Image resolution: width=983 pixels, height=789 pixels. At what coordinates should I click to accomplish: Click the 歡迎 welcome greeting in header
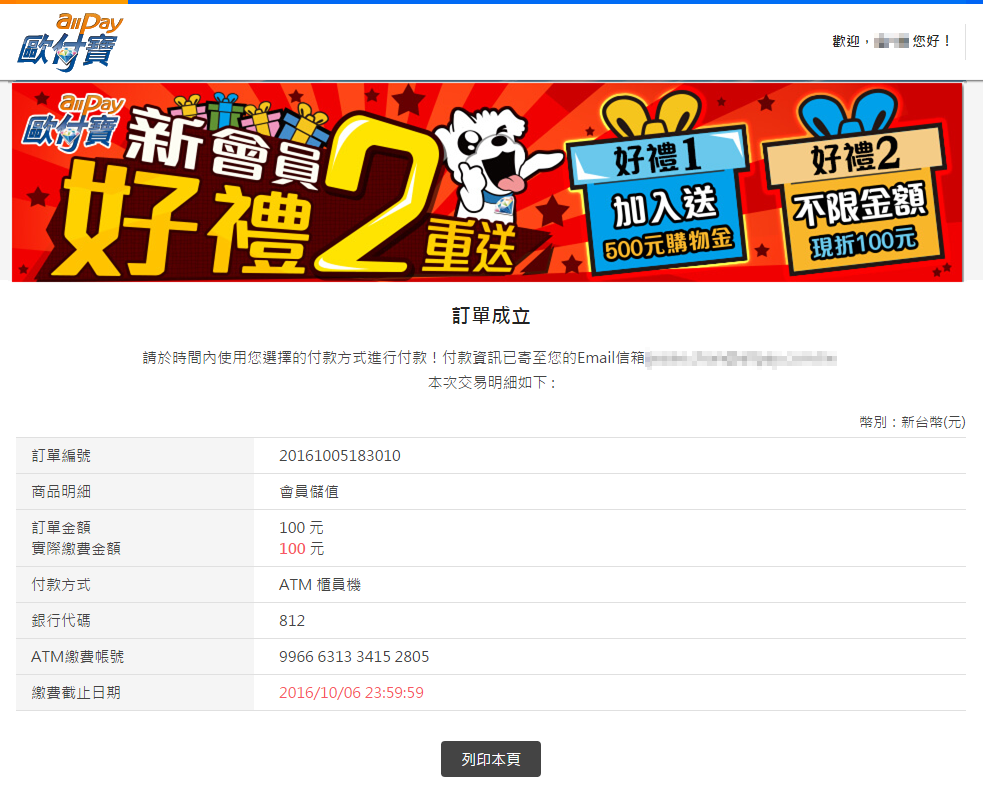[x=891, y=41]
